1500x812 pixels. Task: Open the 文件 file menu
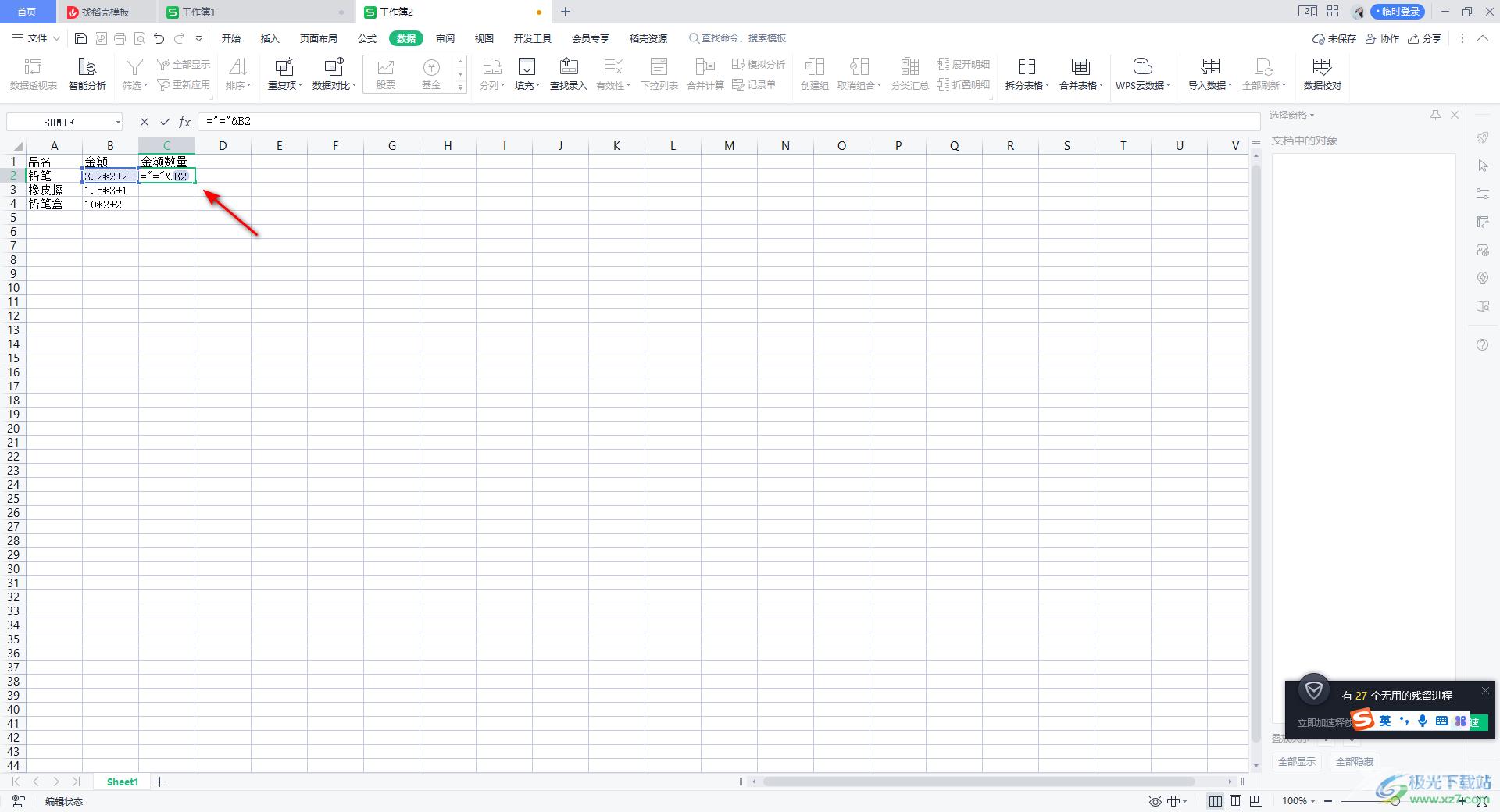point(36,38)
